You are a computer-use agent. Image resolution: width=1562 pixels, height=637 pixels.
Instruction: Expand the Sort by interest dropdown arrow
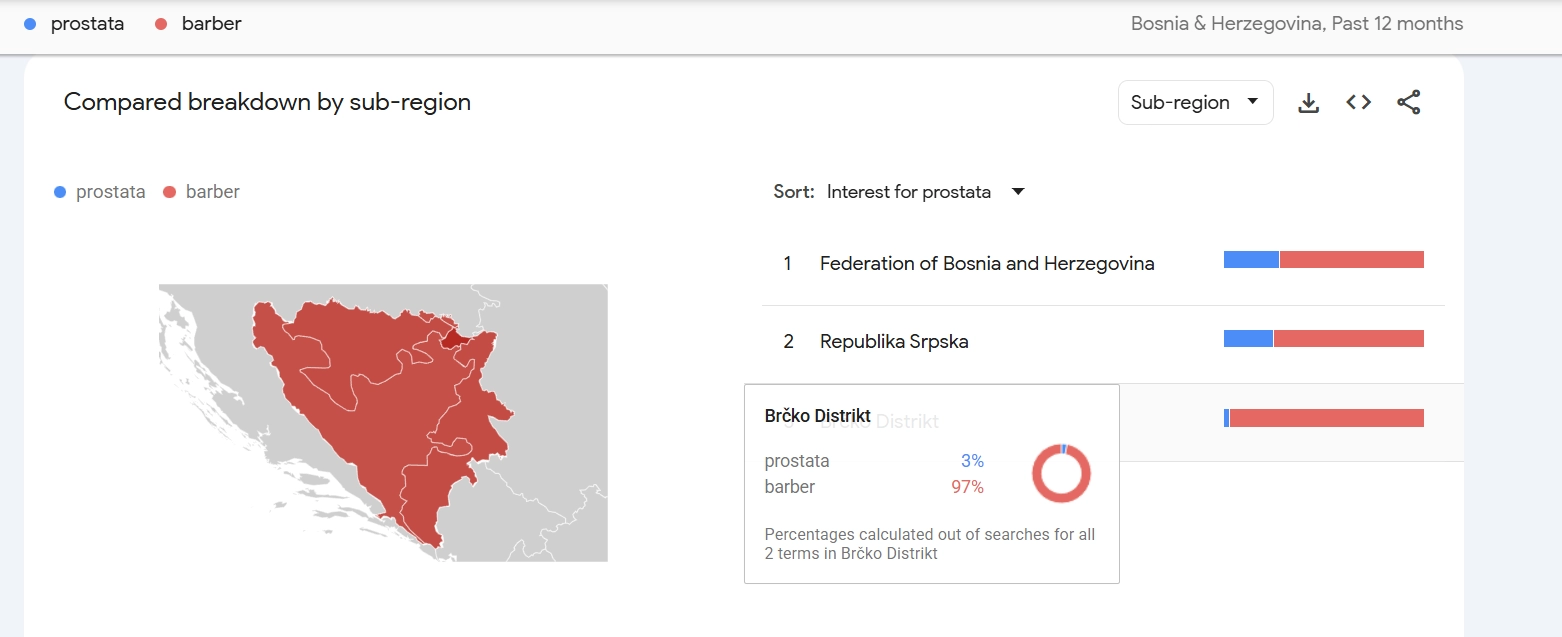tap(1018, 192)
